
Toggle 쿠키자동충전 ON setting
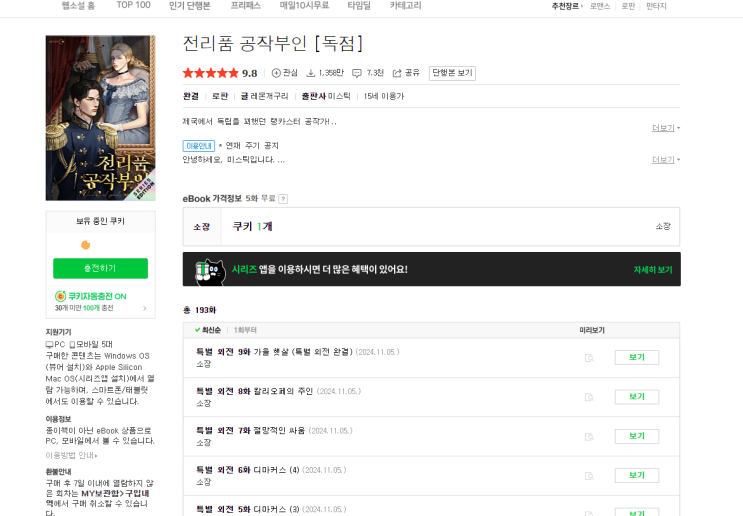point(97,296)
